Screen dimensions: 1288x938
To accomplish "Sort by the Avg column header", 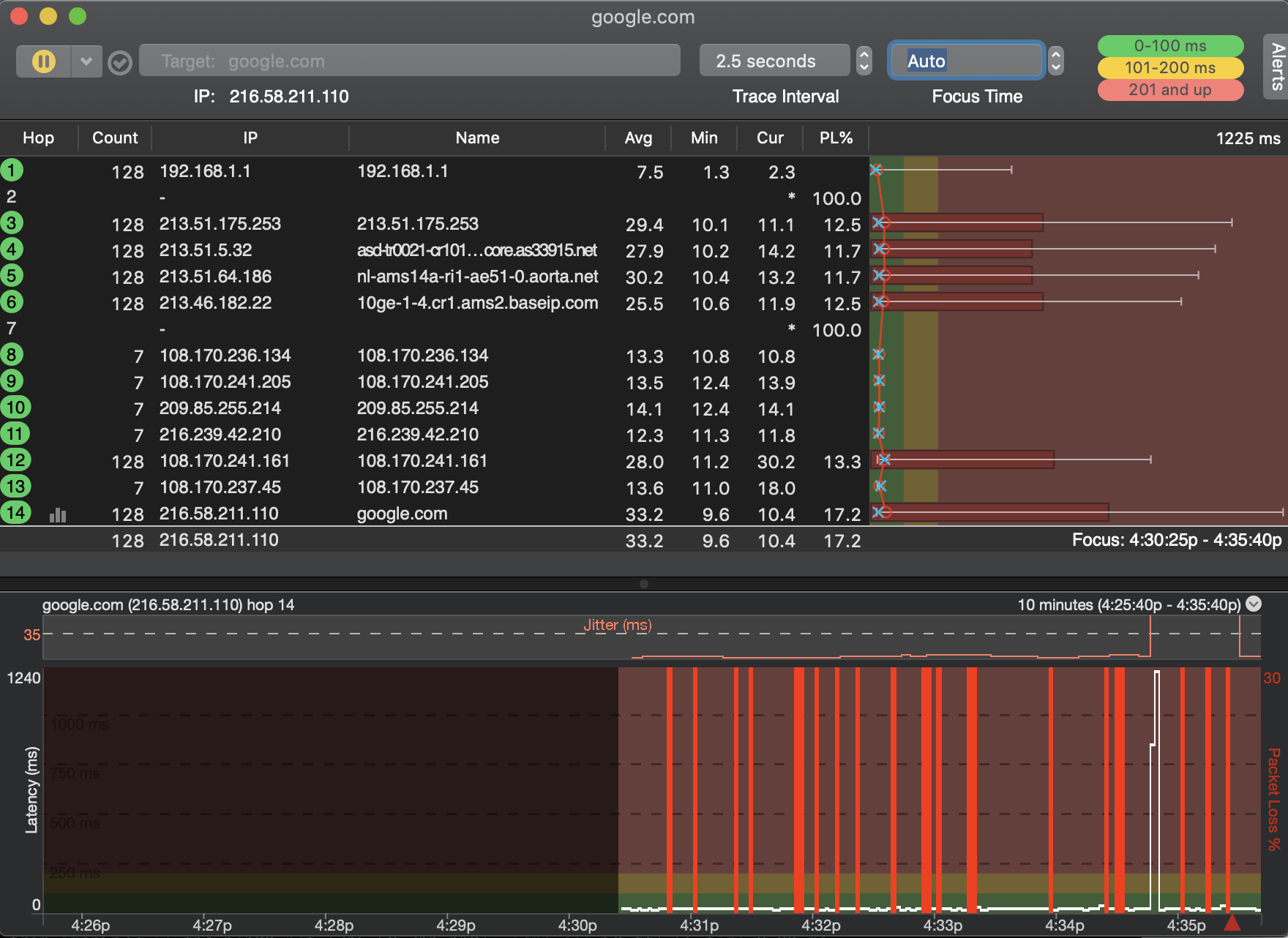I will point(638,138).
